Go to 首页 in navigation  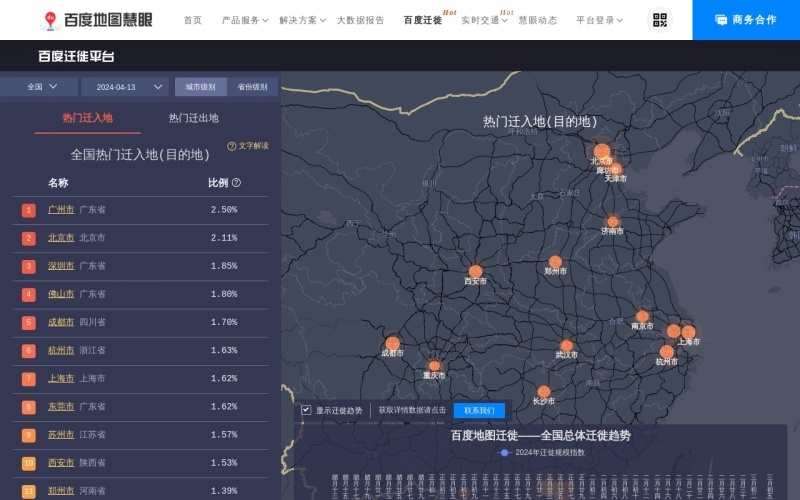[192, 20]
